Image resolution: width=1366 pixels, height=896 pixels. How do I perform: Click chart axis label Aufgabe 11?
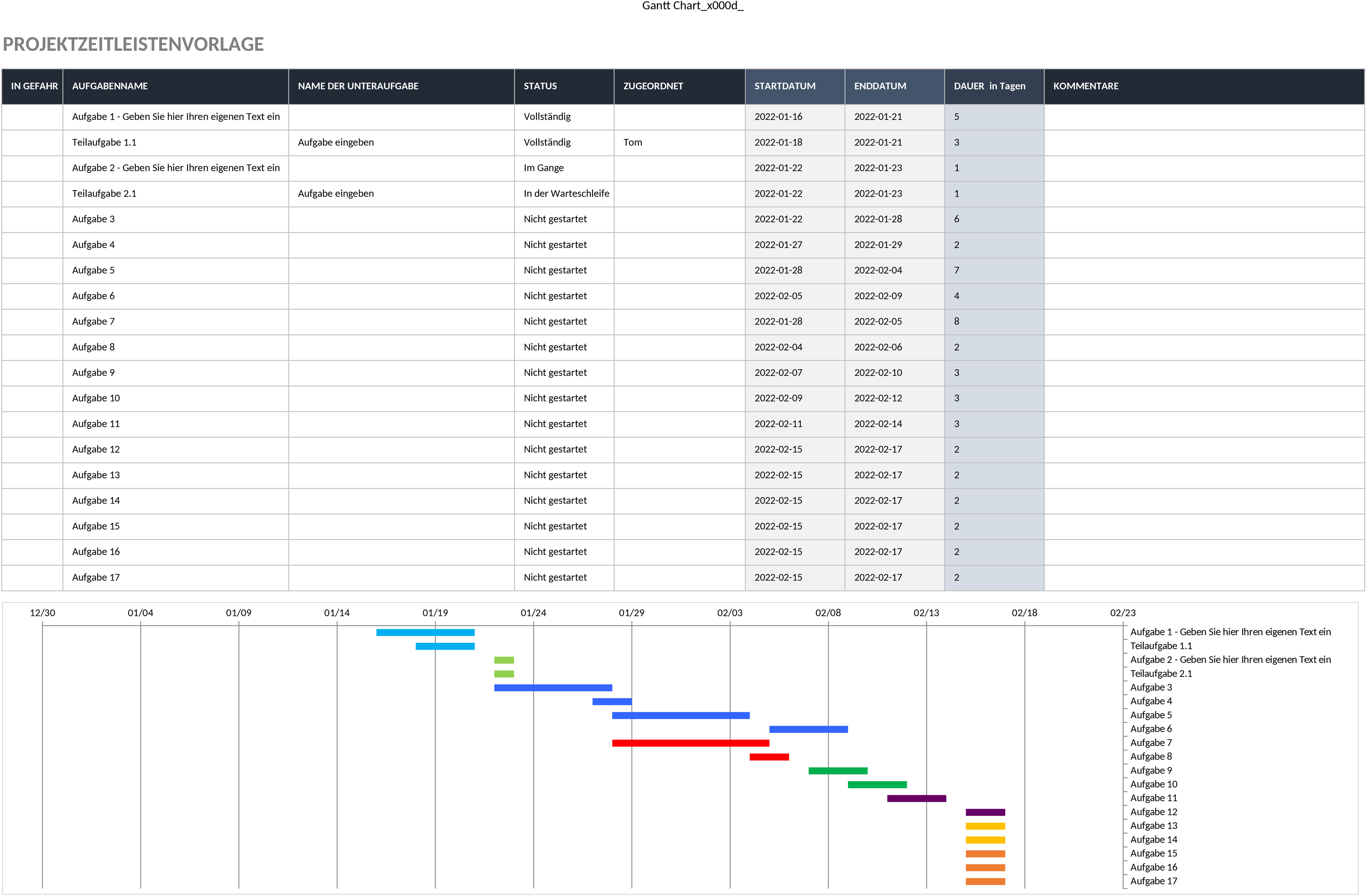pyautogui.click(x=1154, y=798)
